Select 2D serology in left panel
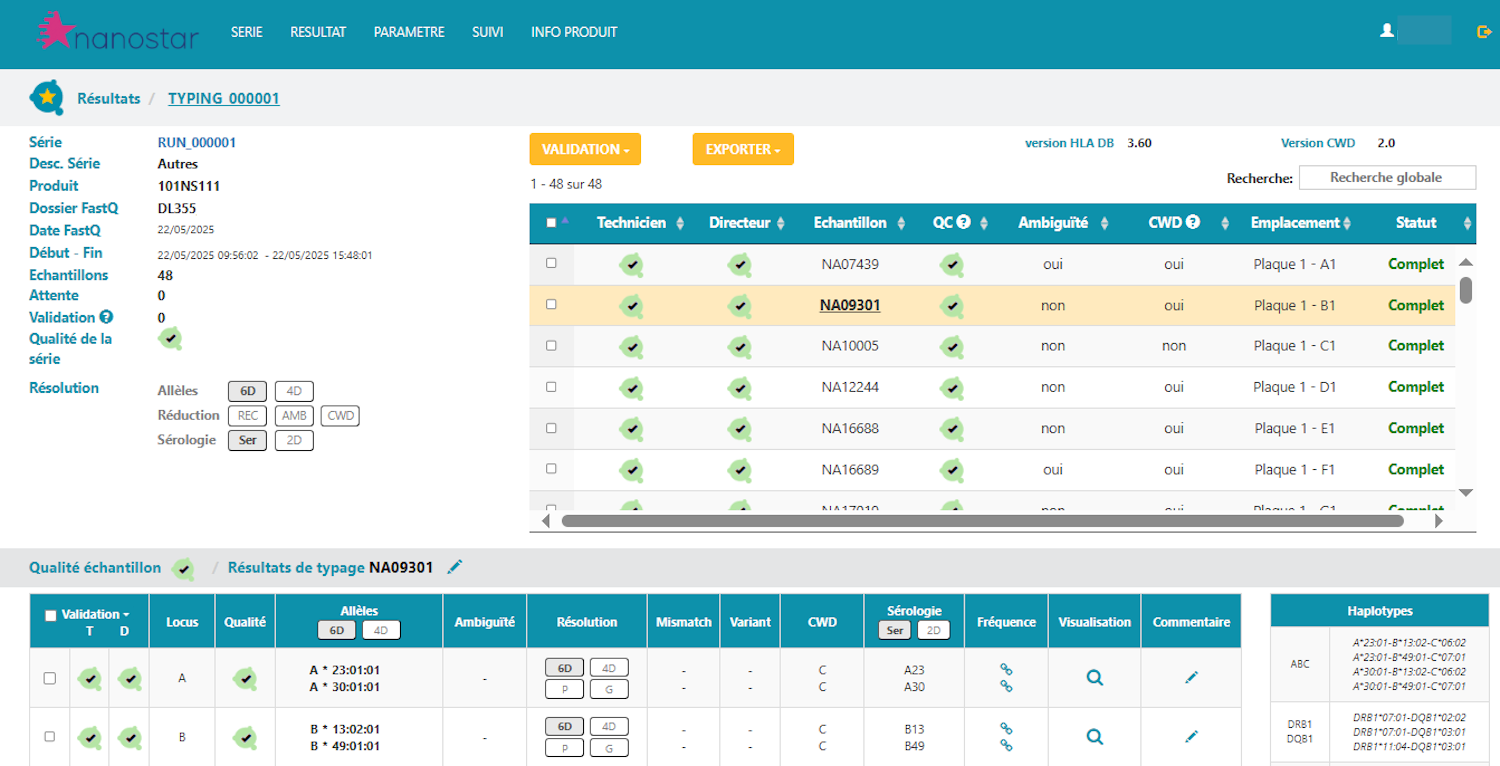The width and height of the screenshot is (1500, 766). [x=294, y=440]
